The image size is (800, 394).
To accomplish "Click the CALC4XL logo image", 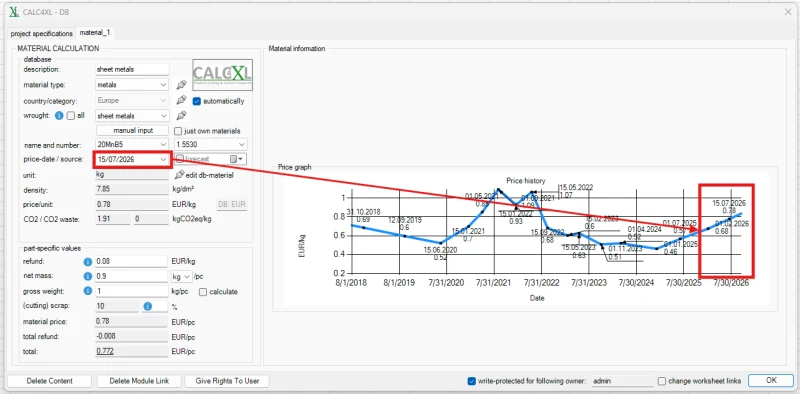I will point(222,75).
